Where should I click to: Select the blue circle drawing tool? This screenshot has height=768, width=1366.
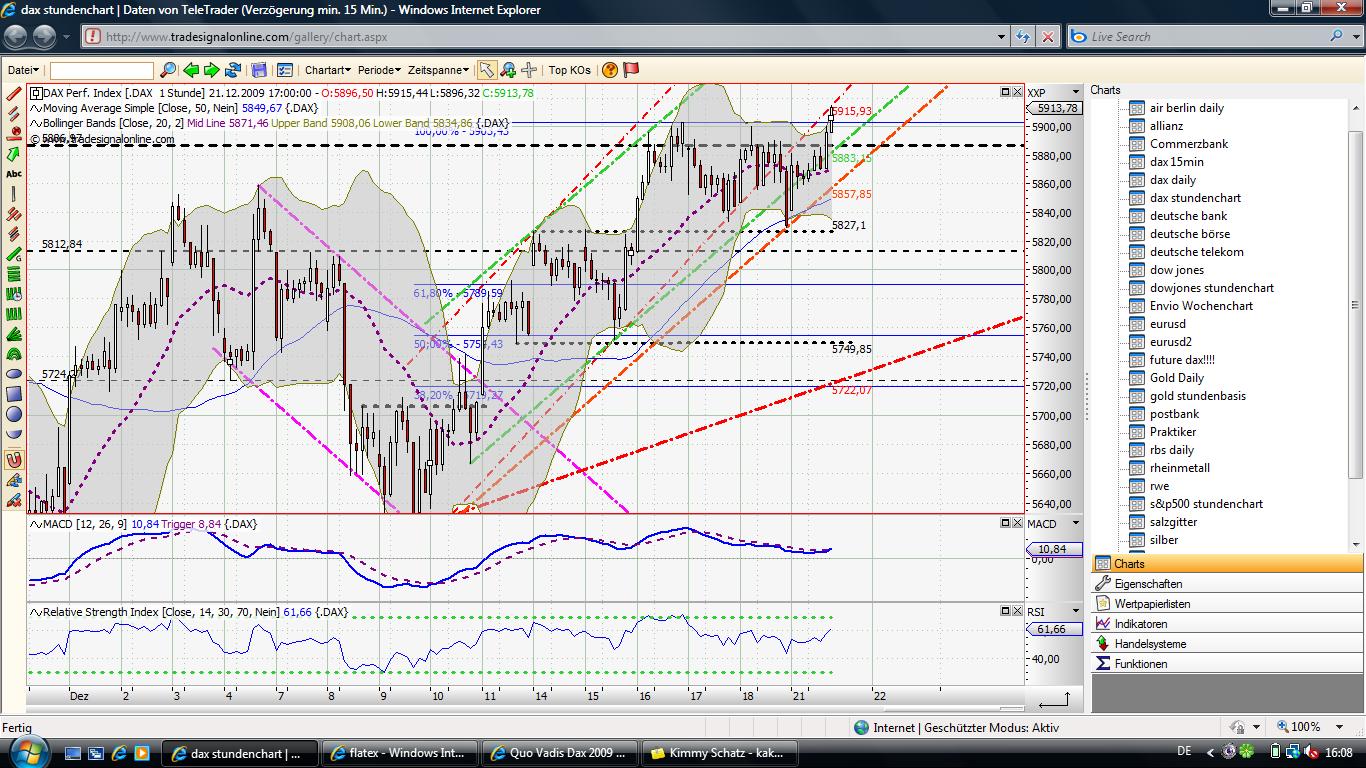click(x=14, y=414)
